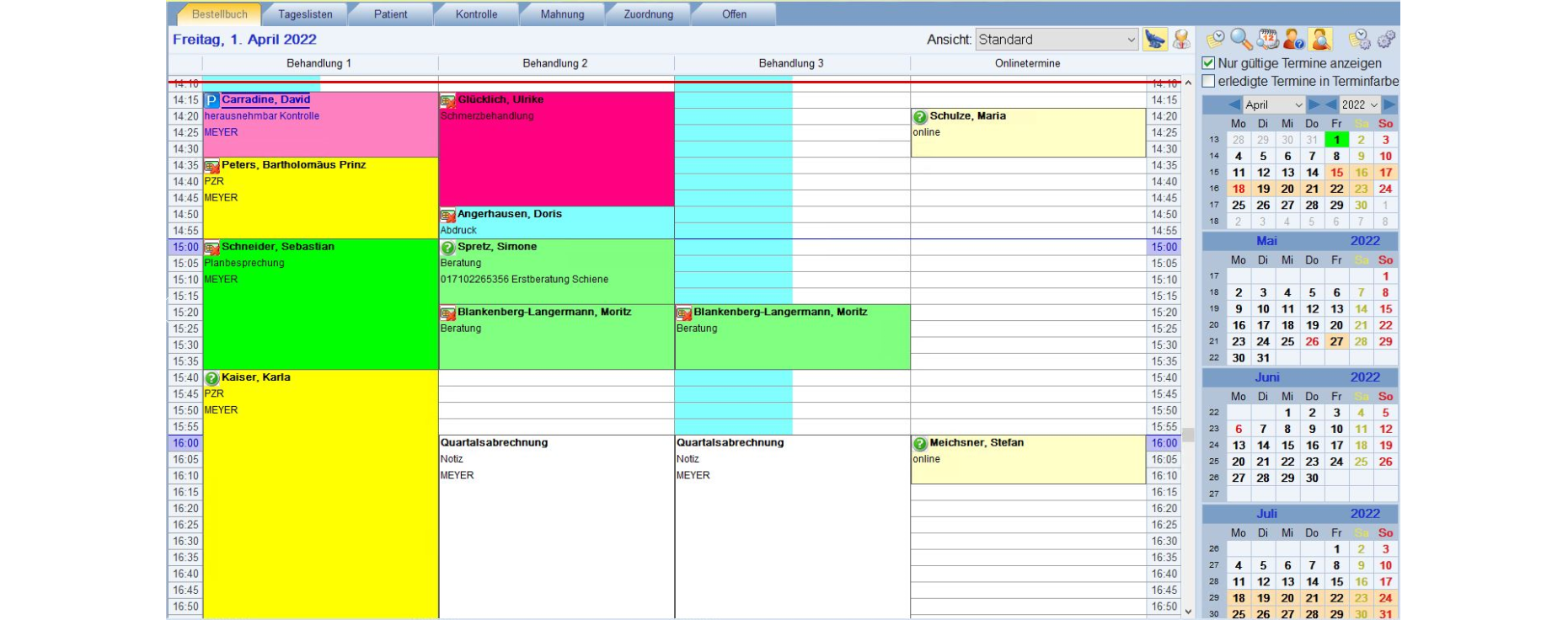
Task: Open settings with the gears icon
Action: (1386, 40)
